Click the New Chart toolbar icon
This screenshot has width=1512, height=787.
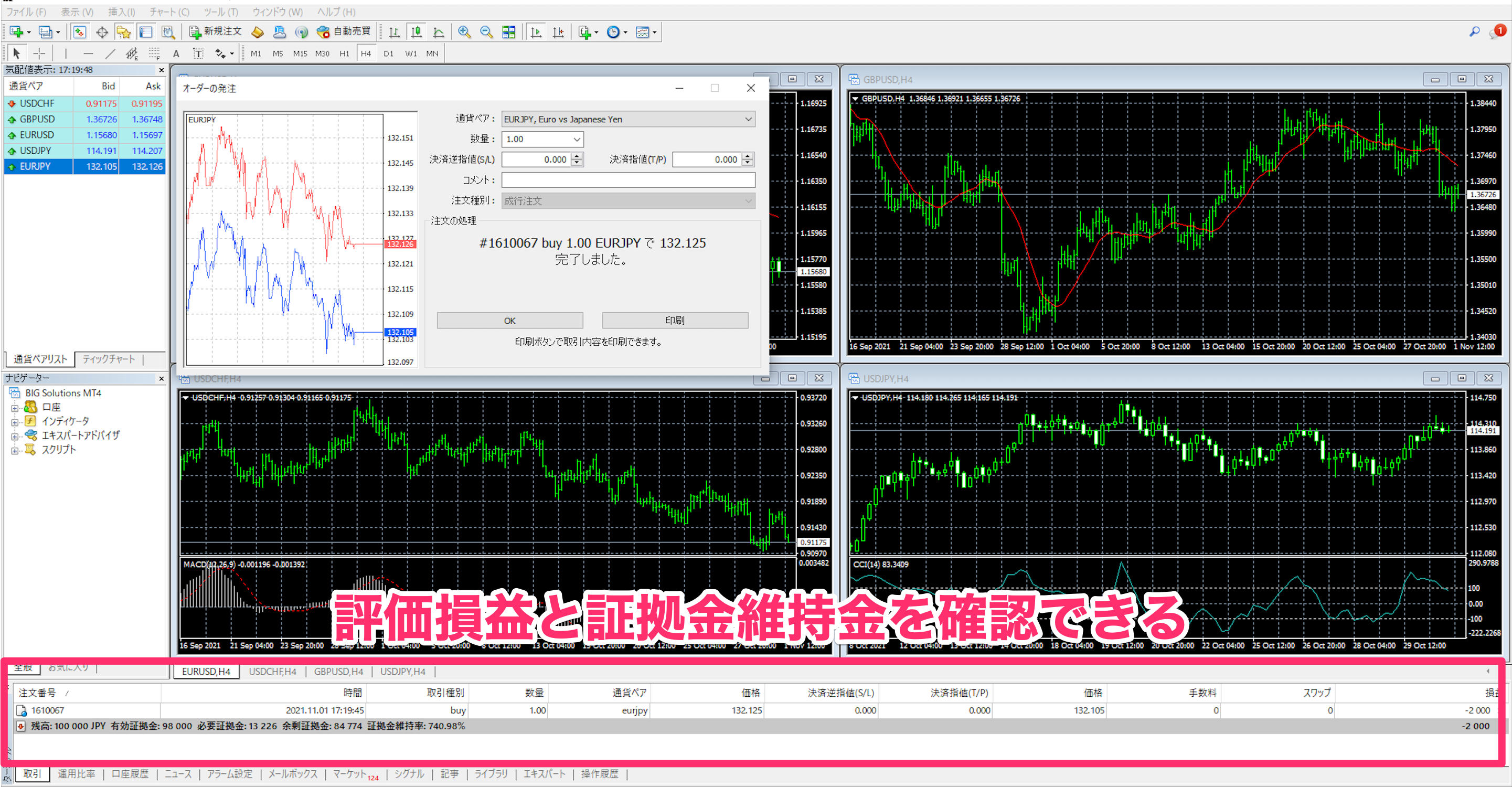point(16,31)
